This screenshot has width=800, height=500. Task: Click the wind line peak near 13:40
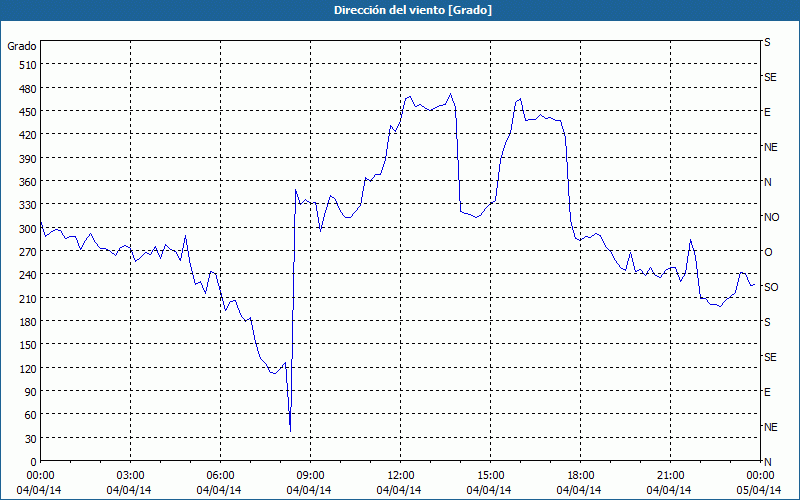coord(450,94)
